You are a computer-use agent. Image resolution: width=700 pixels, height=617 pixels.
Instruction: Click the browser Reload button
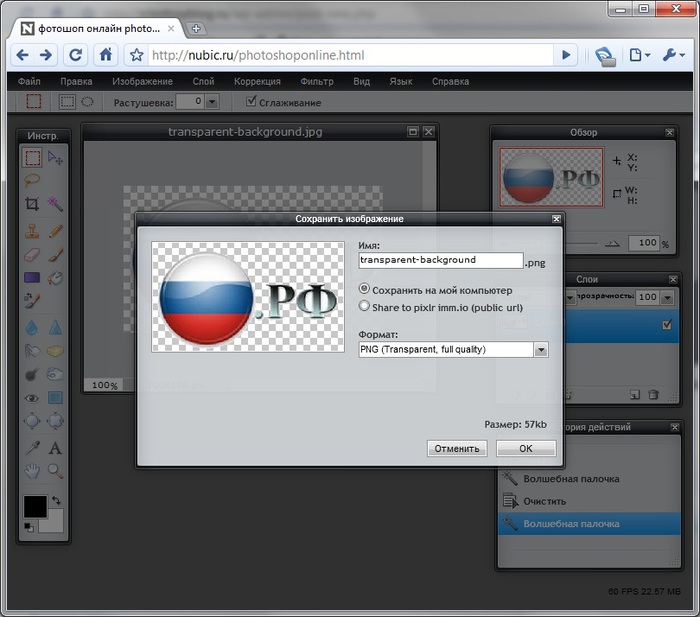click(75, 55)
